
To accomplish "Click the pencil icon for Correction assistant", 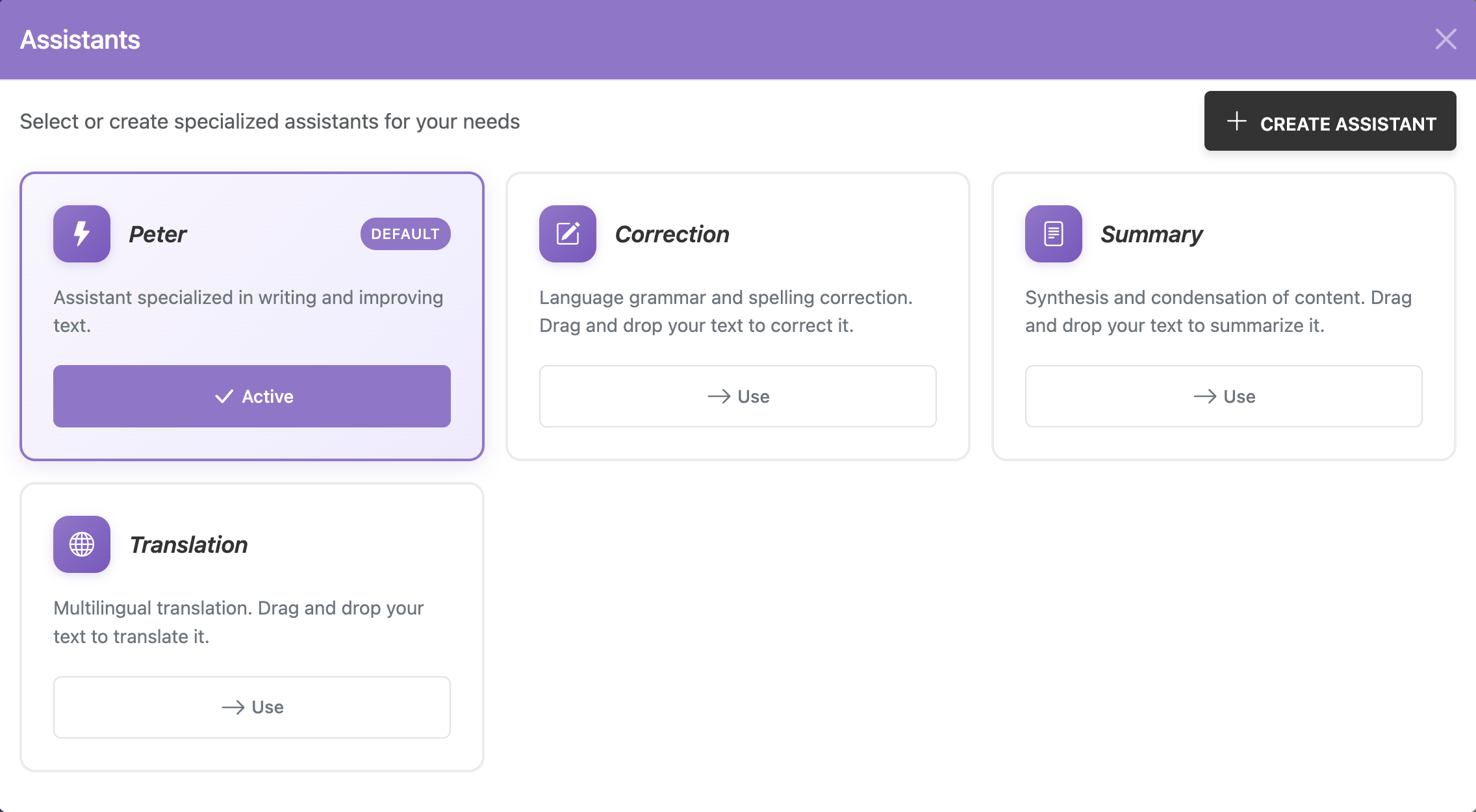I will (x=566, y=234).
